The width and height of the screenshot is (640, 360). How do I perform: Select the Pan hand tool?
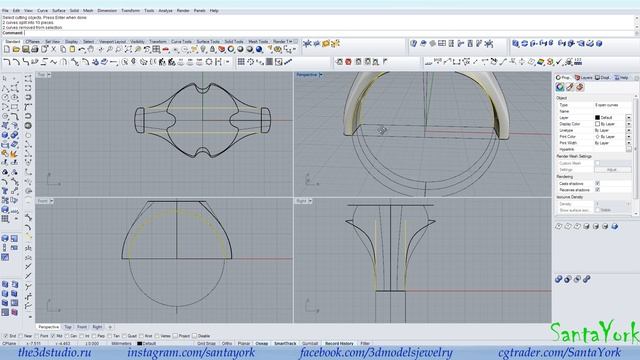tap(91, 49)
